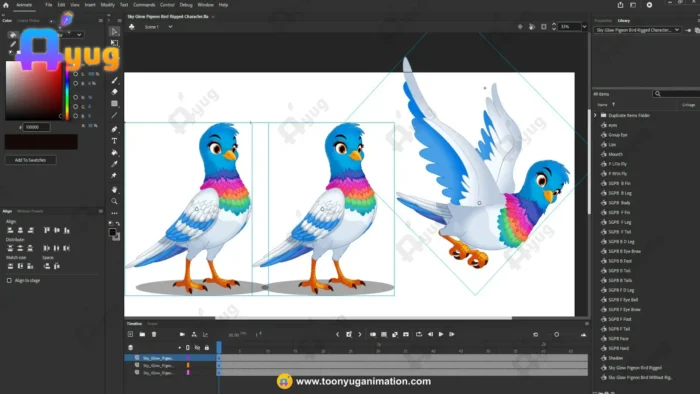Click the loop playback icon
This screenshot has width=700, height=394.
(419, 334)
